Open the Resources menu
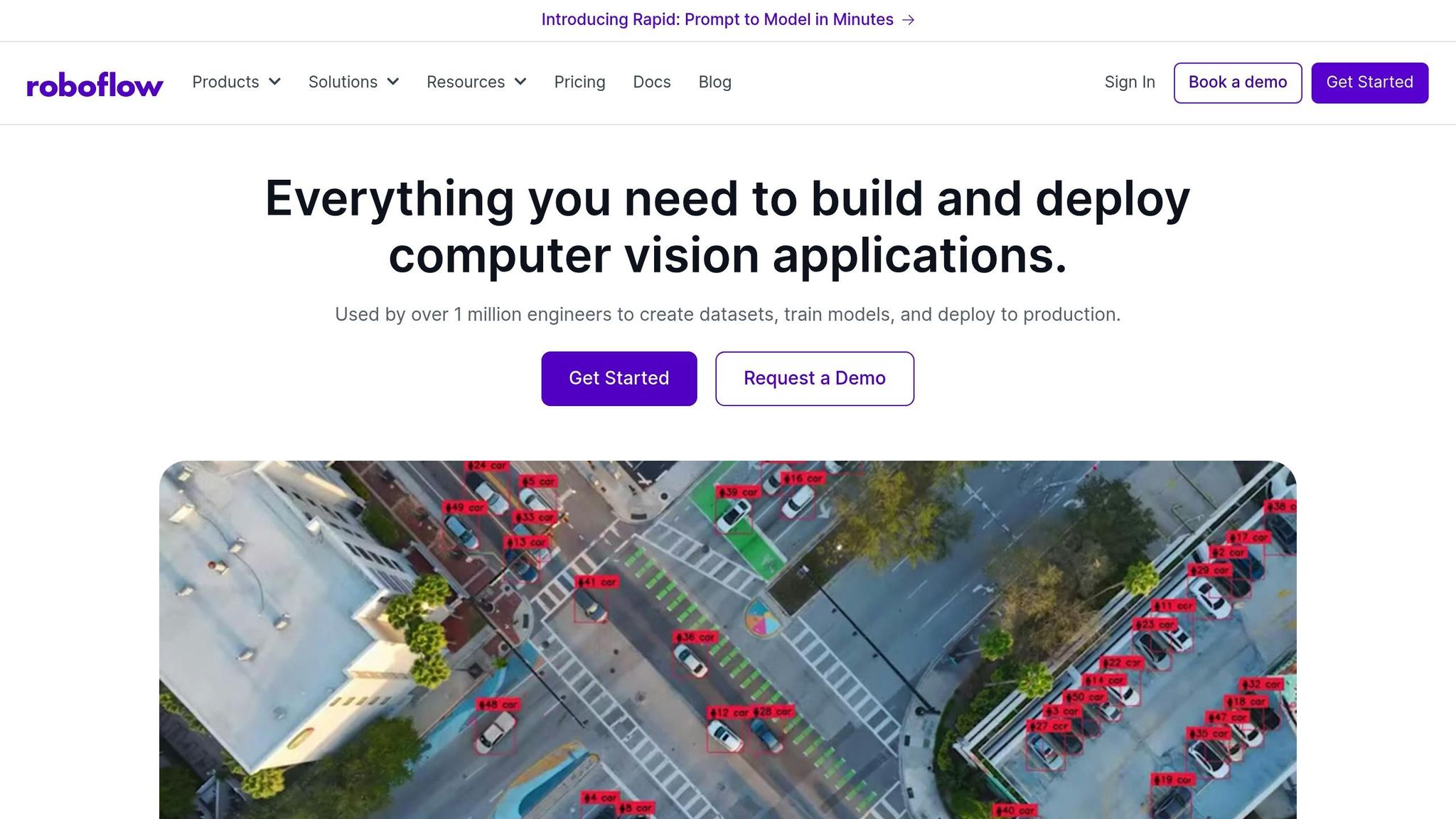This screenshot has height=819, width=1456. 476,82
